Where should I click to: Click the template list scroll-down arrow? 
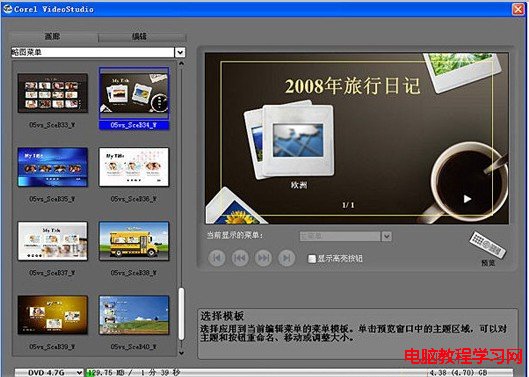182,353
